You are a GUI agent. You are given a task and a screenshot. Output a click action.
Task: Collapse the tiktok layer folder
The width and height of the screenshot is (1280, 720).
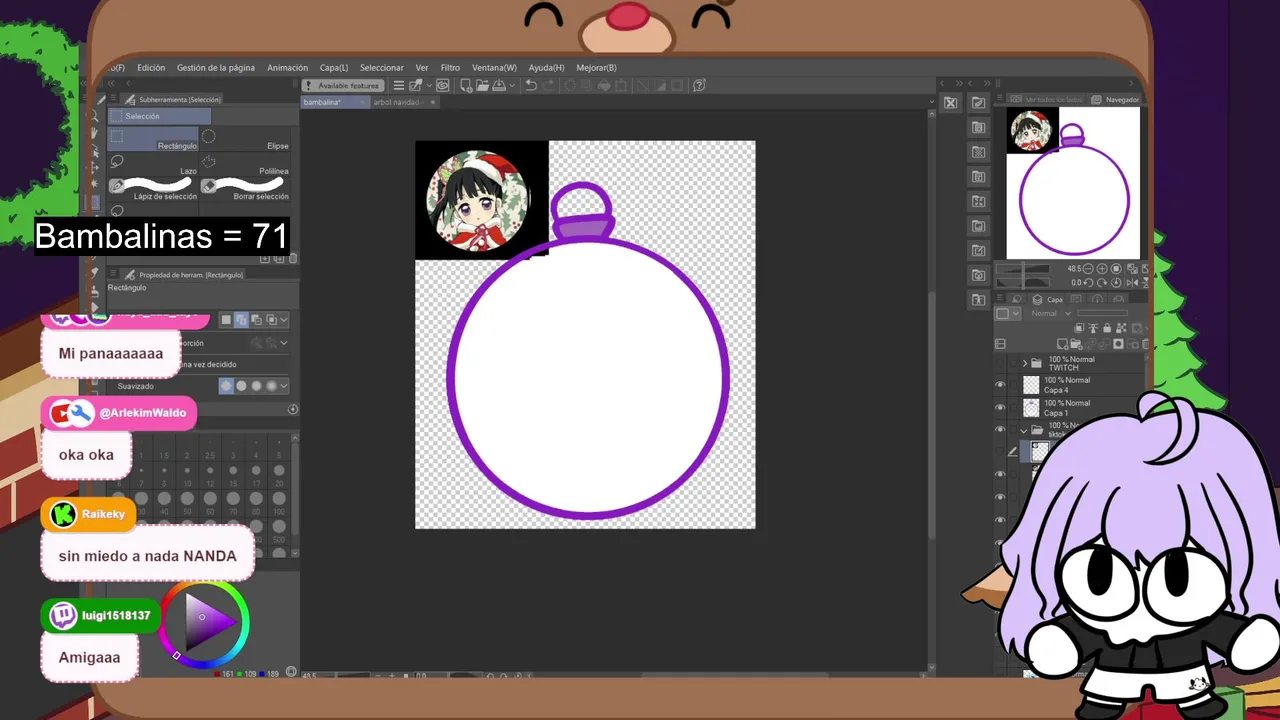[1024, 431]
